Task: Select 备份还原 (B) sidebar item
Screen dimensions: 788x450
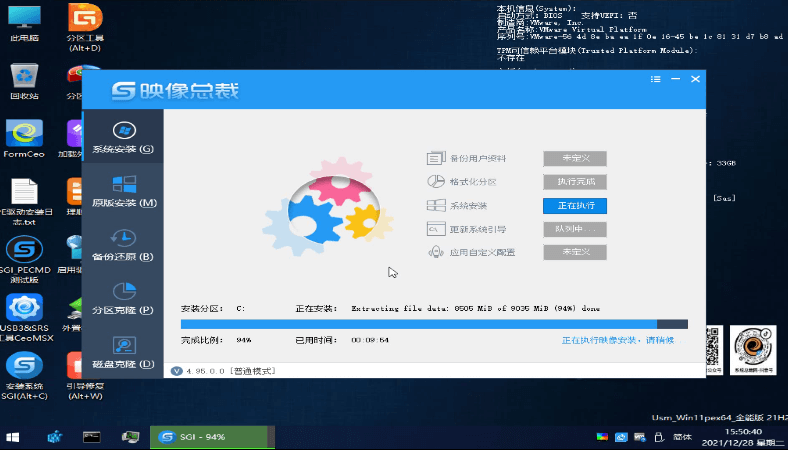Action: point(123,244)
